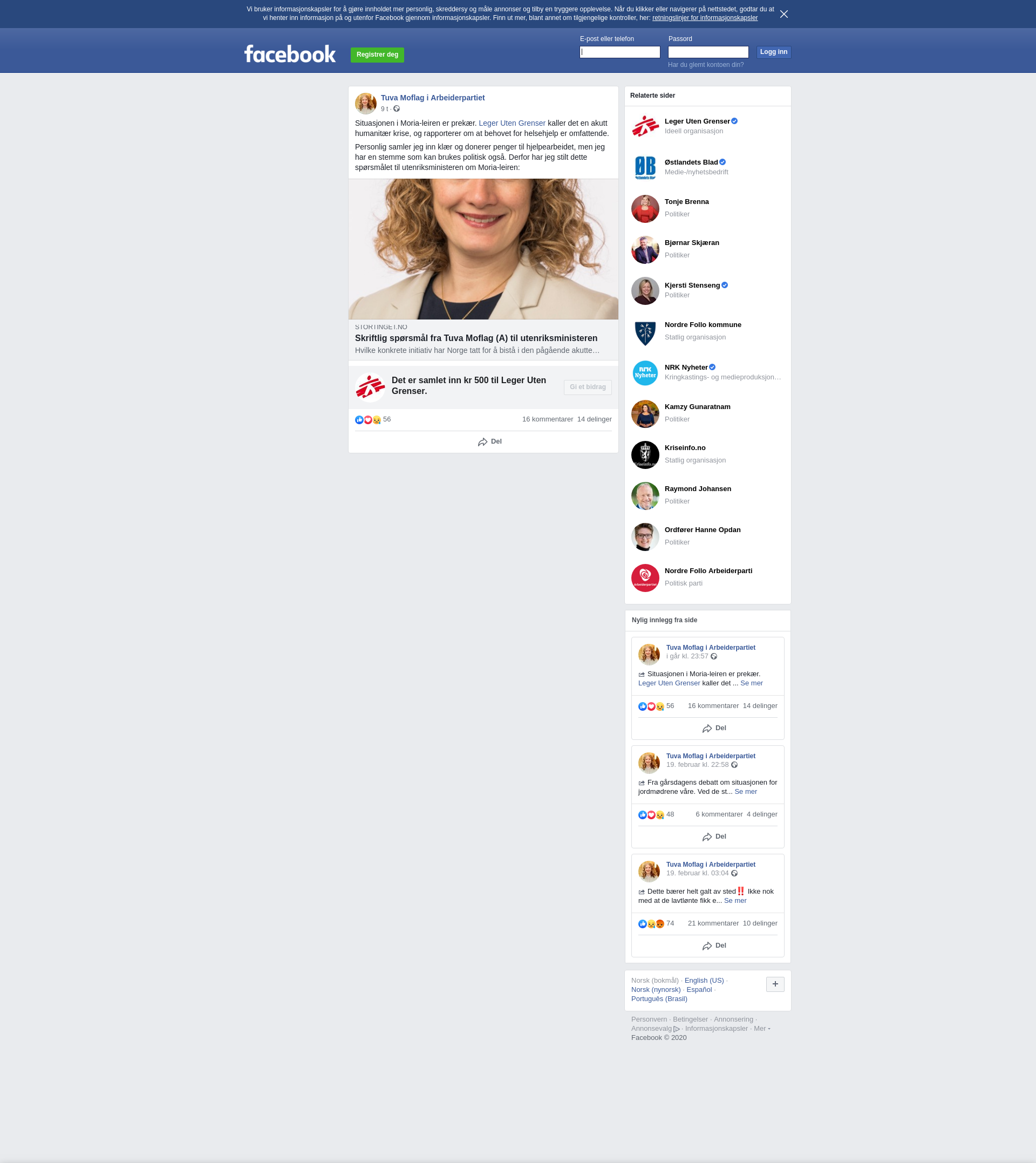Focus the E-post eller telefon field
The image size is (1036, 1163).
[x=619, y=52]
